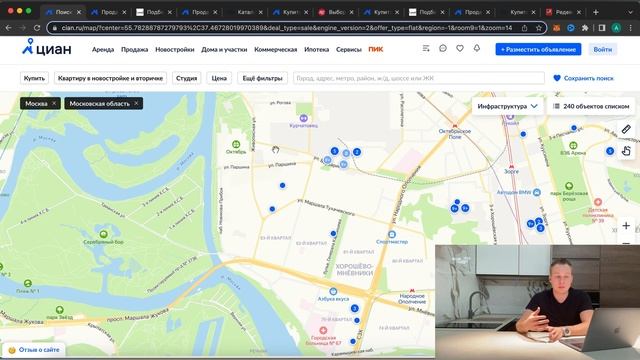Zoom in the map with plus button
The image size is (640, 360).
pos(626,225)
